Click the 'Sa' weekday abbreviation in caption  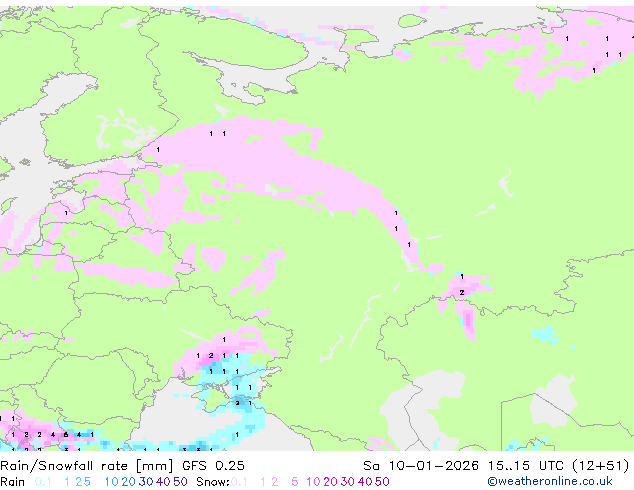point(371,466)
